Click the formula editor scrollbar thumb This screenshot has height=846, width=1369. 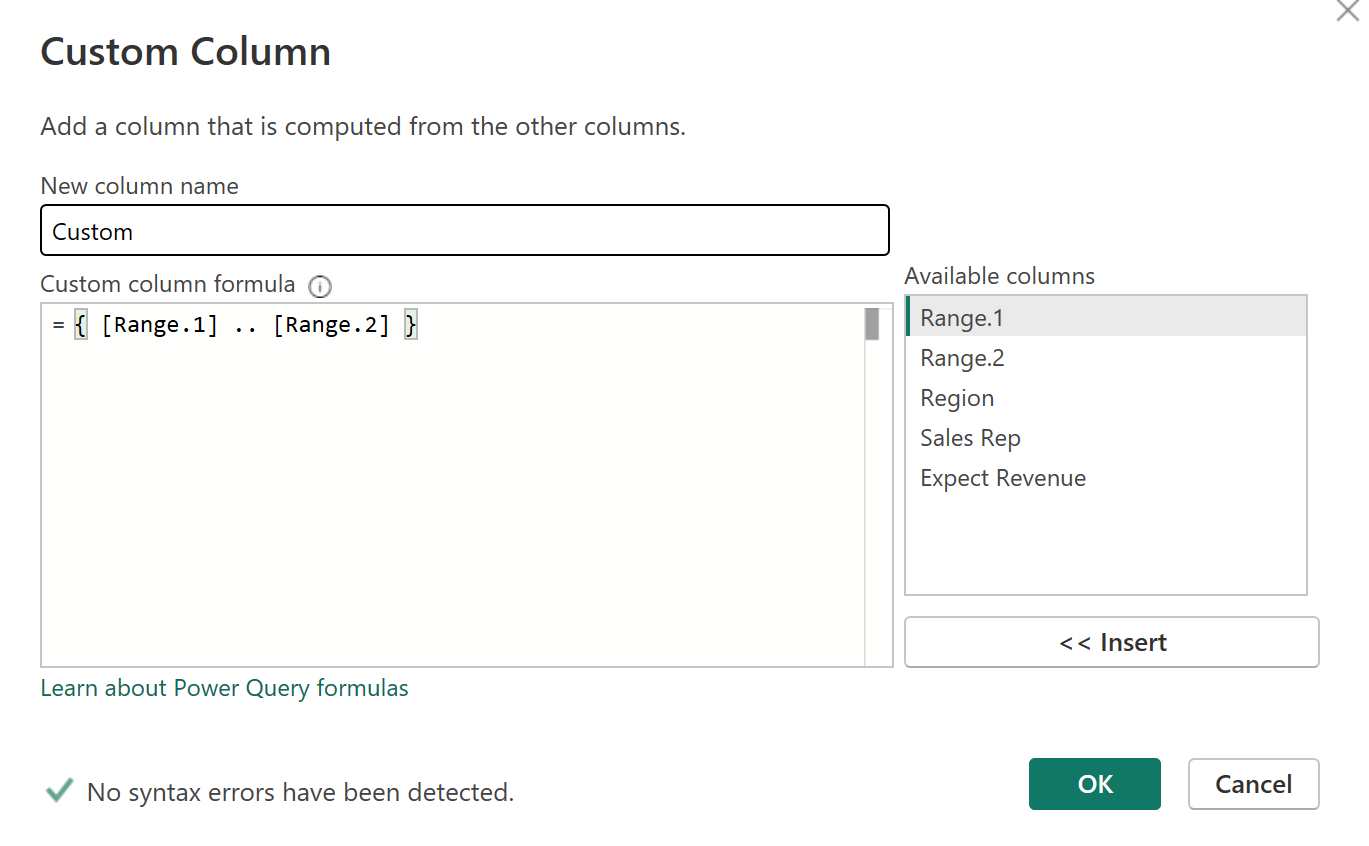872,324
